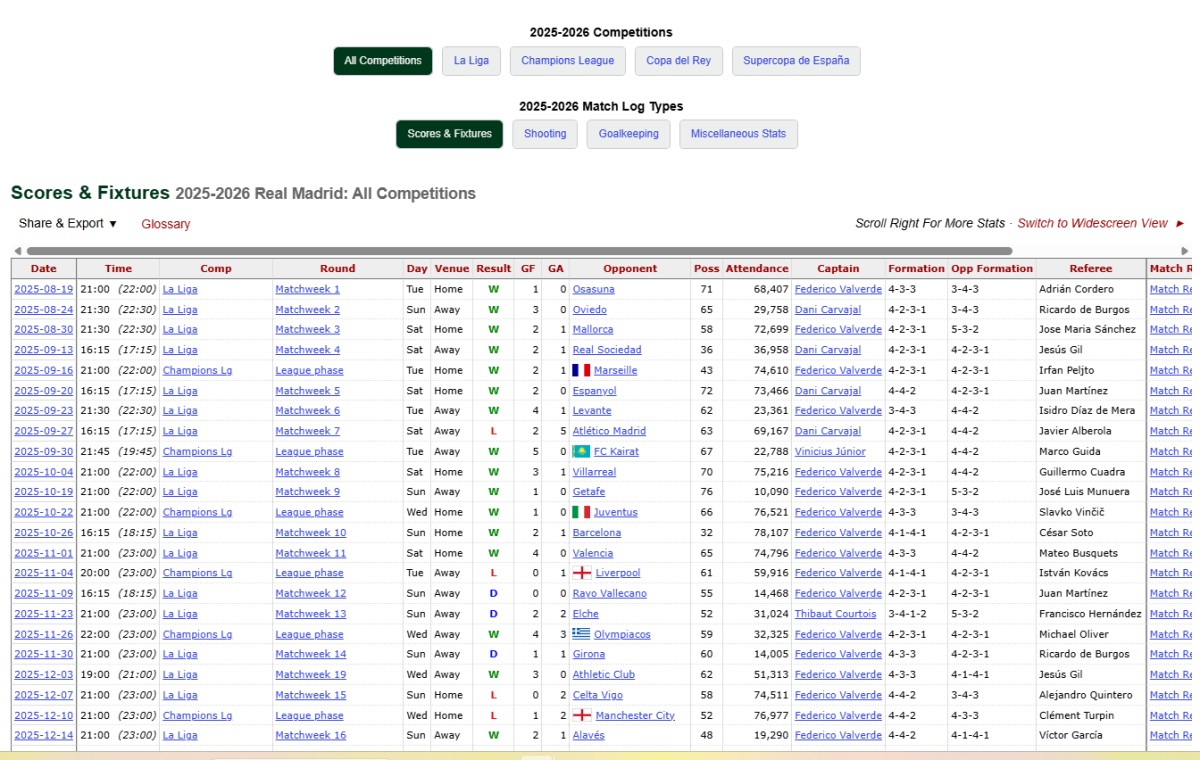Switch to the Goalkeeping match log

click(629, 134)
